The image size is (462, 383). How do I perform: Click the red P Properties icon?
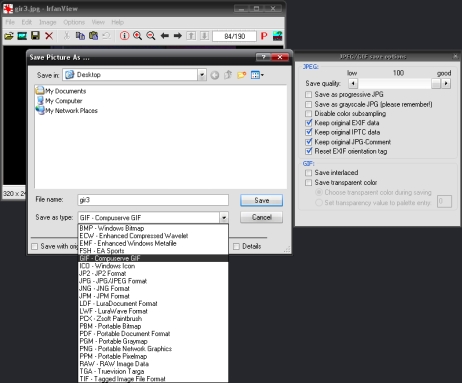264,36
